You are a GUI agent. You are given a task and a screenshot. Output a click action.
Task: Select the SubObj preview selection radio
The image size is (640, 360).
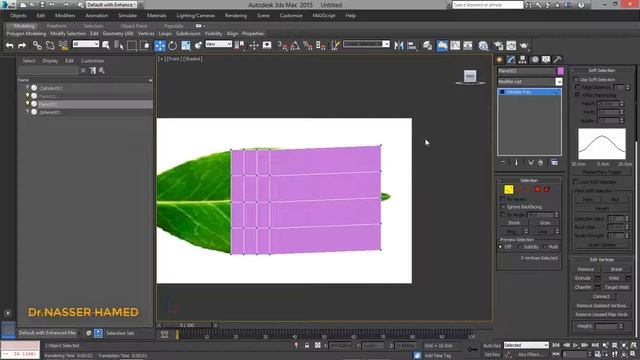520,247
